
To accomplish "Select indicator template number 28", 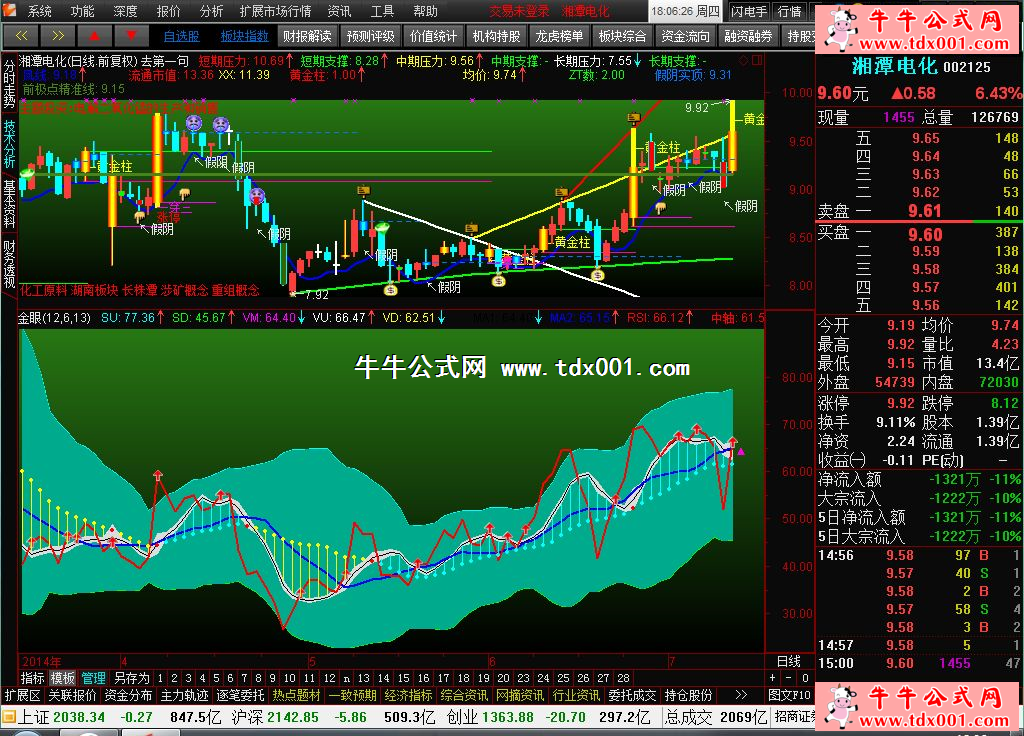I will click(624, 678).
